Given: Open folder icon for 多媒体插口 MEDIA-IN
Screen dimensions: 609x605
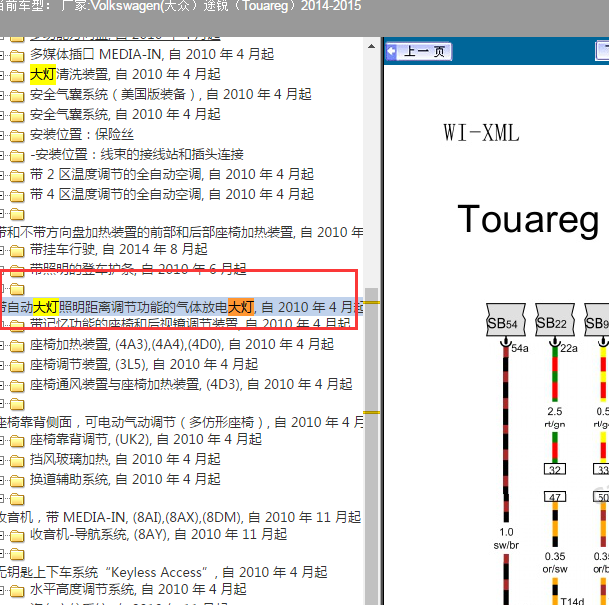Looking at the screenshot, I should tap(17, 56).
